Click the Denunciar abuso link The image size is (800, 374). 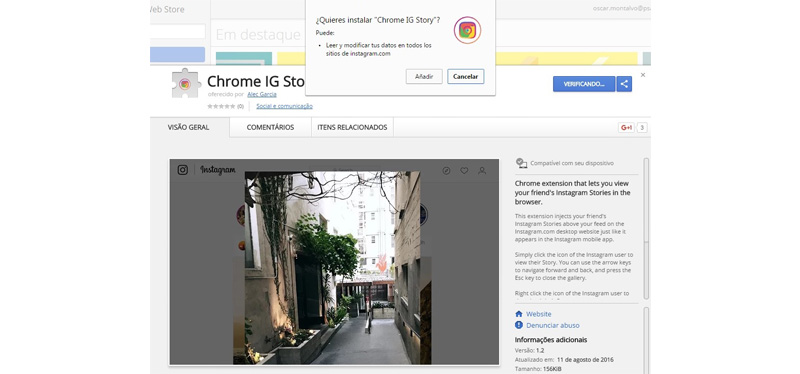553,325
